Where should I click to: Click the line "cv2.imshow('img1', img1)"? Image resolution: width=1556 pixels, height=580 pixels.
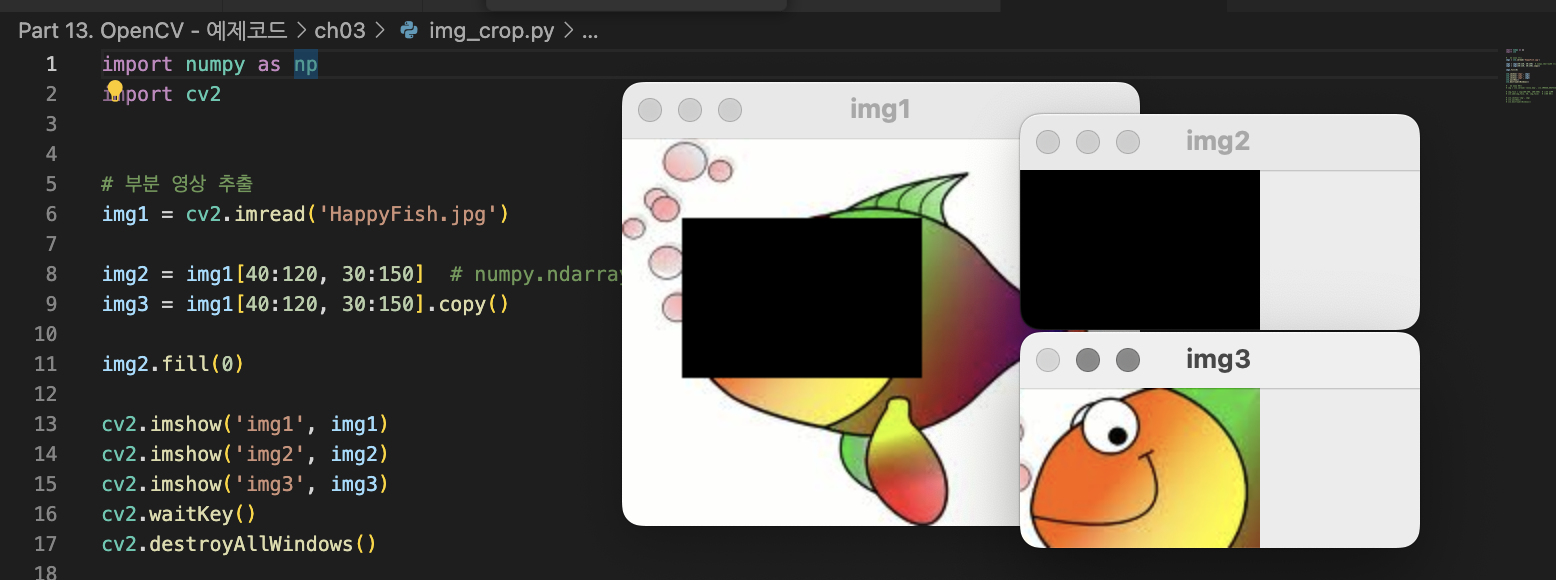(x=245, y=424)
